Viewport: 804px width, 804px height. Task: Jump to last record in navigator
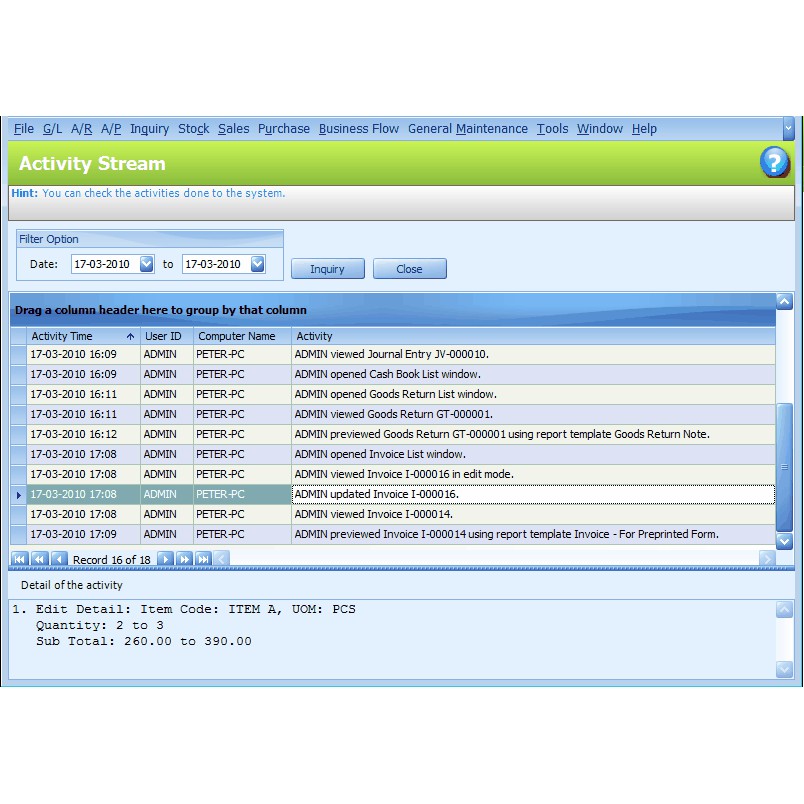click(x=204, y=559)
